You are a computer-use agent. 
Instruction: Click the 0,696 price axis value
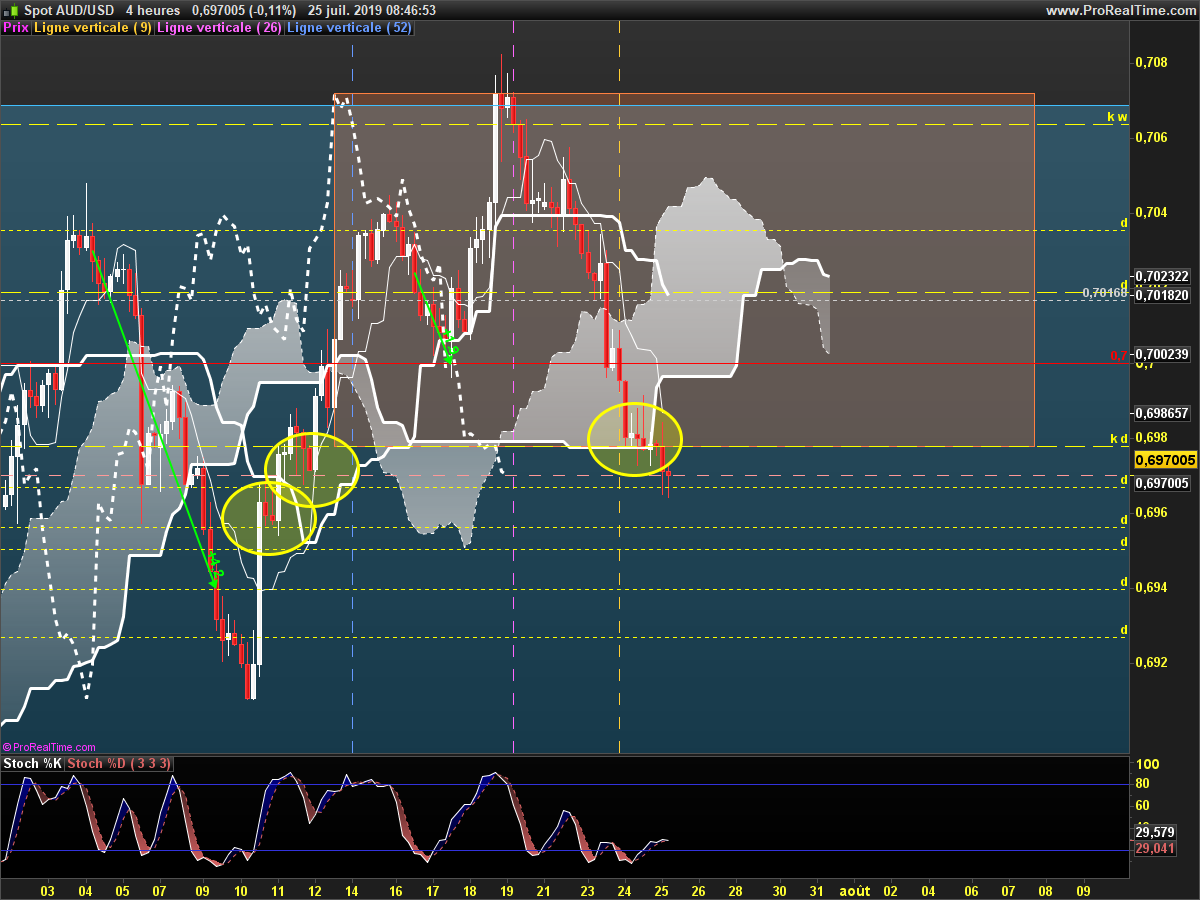(x=1151, y=512)
